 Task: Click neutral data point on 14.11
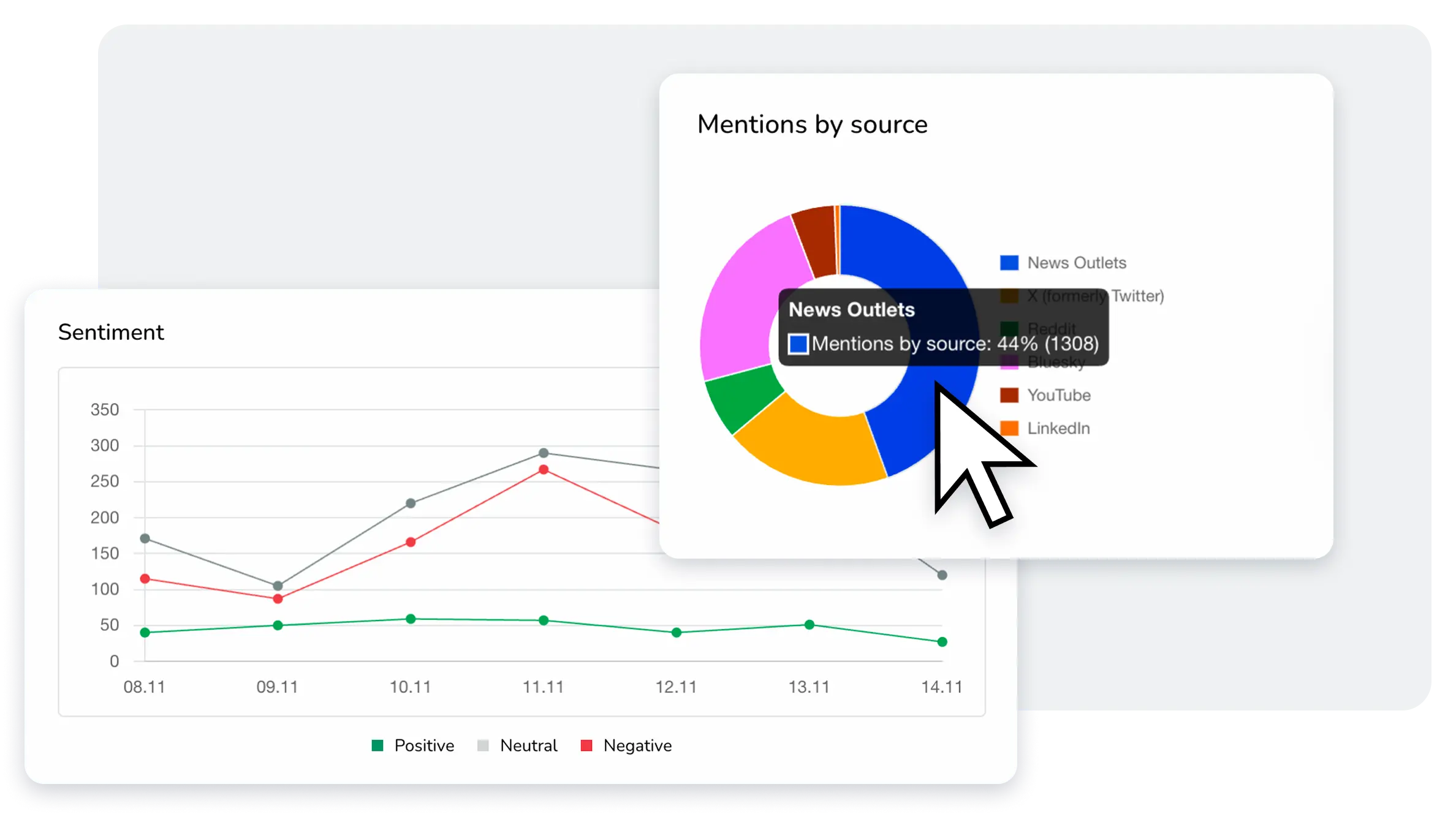(942, 575)
